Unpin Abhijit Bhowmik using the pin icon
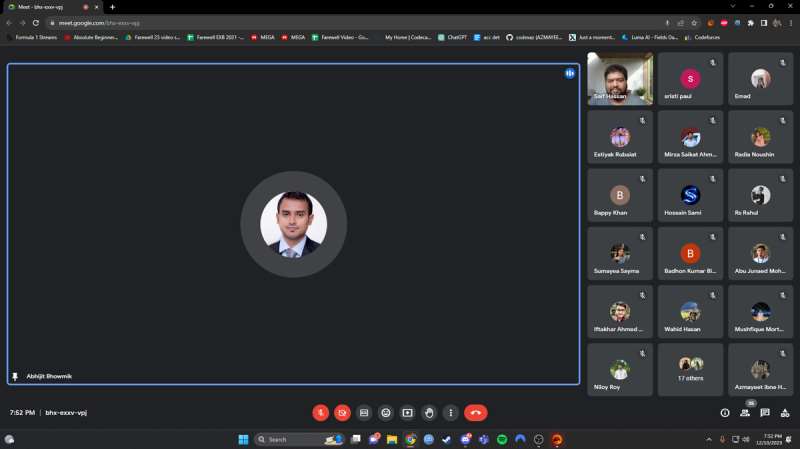This screenshot has width=800, height=449. tap(15, 377)
